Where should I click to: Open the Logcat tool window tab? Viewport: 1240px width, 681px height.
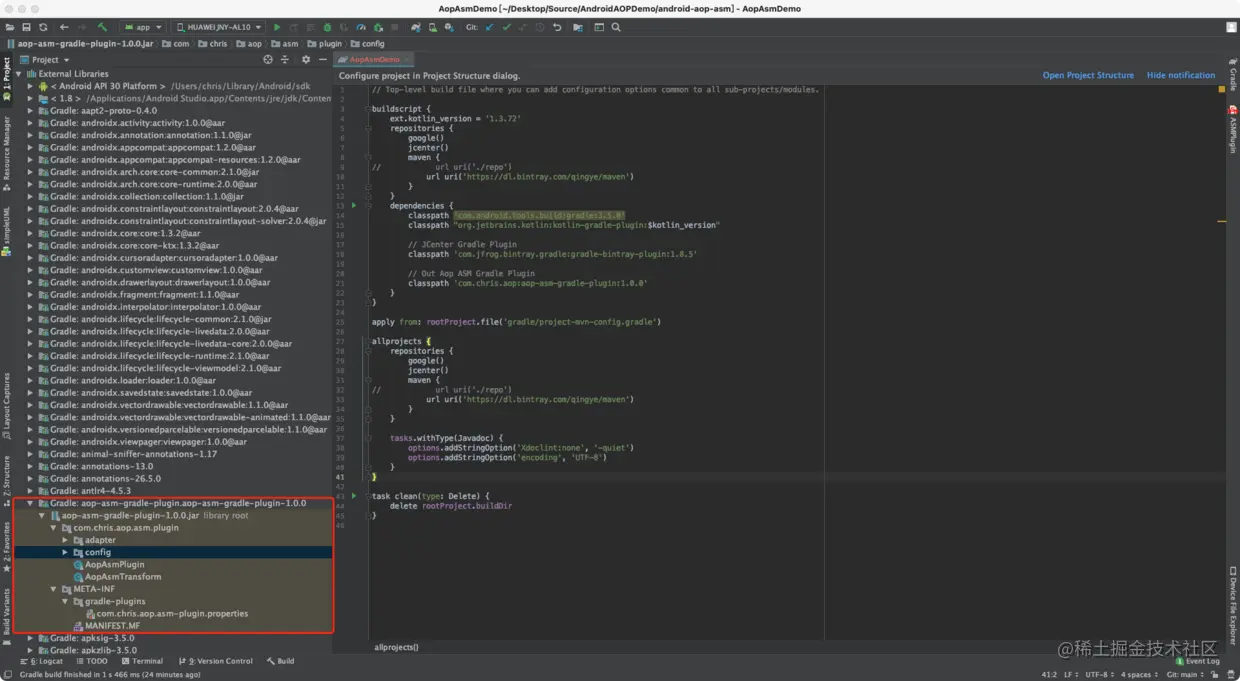tap(41, 661)
